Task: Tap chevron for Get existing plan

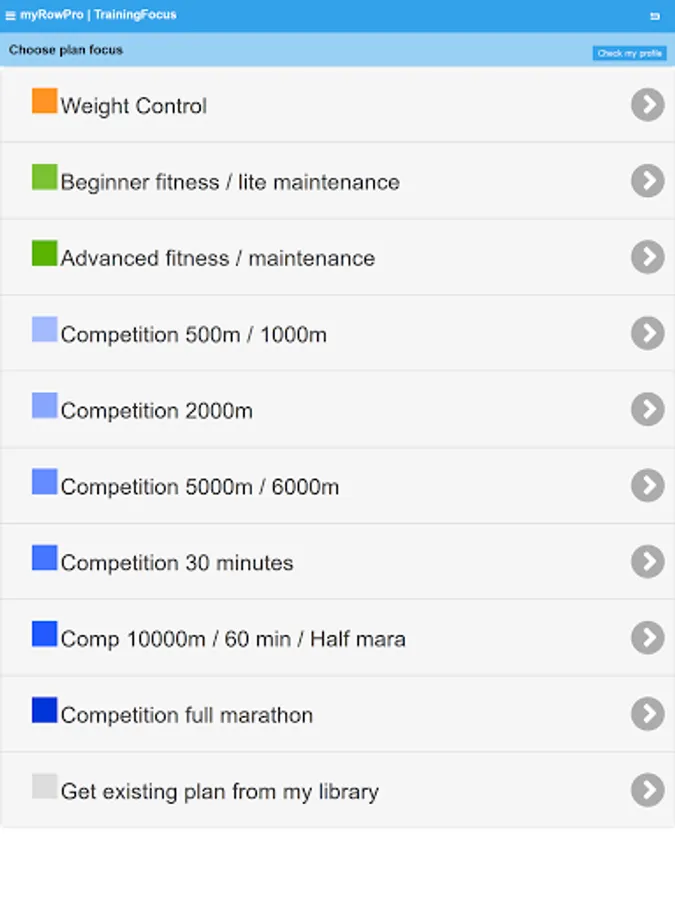Action: pyautogui.click(x=647, y=790)
